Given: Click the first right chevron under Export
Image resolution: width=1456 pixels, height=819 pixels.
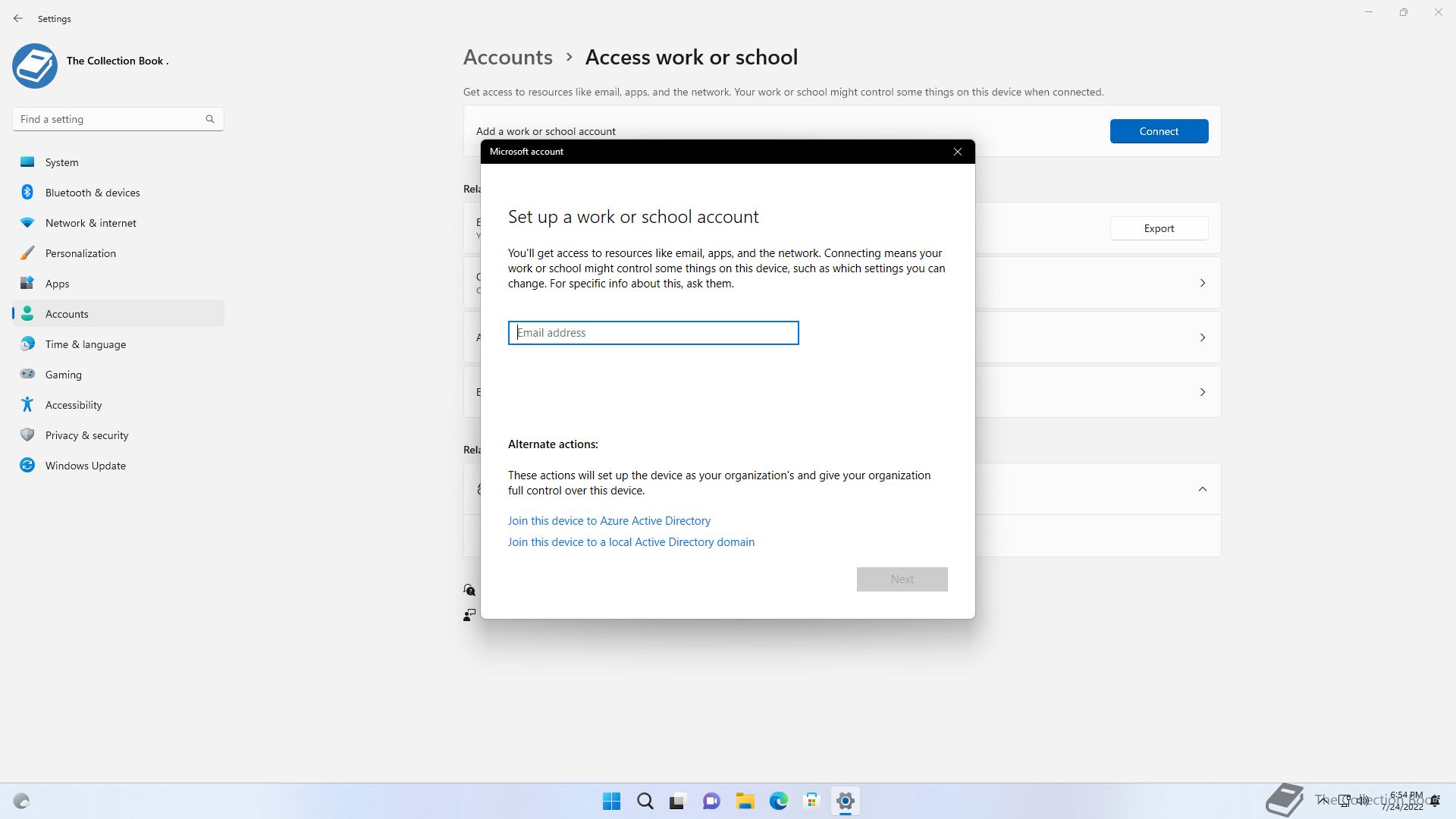Looking at the screenshot, I should (1202, 283).
